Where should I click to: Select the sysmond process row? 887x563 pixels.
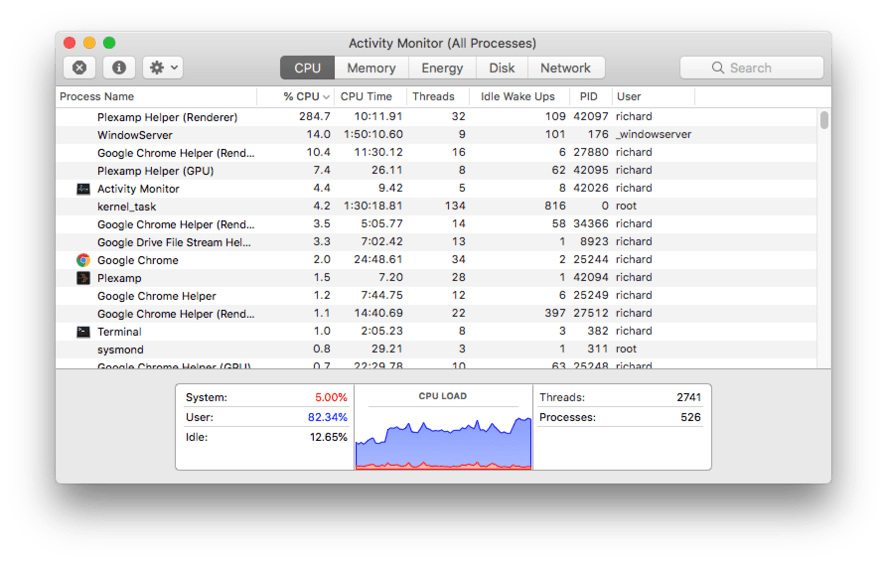click(x=436, y=349)
